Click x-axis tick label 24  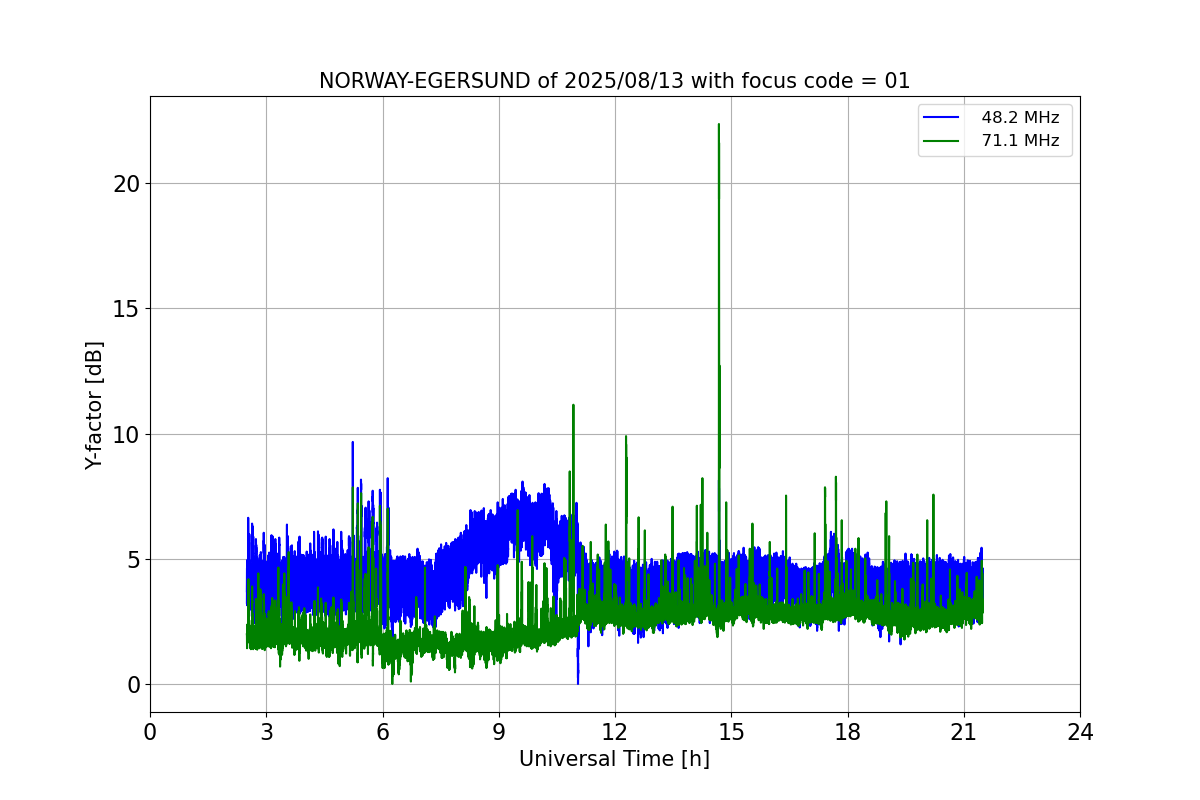point(1080,732)
